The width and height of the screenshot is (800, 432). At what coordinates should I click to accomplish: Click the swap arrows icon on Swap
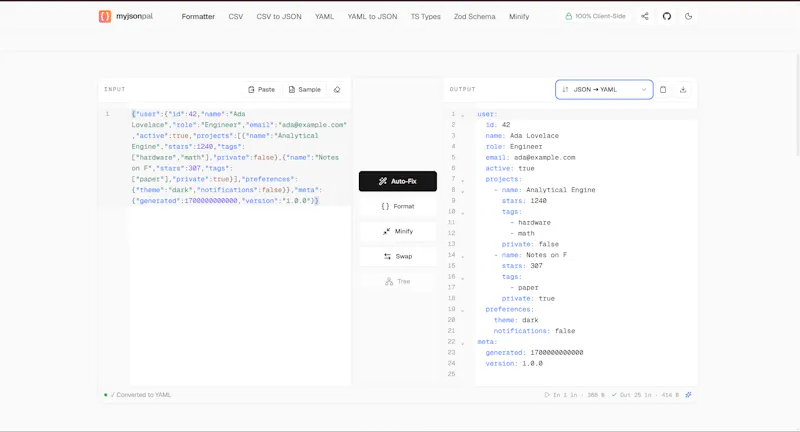pyautogui.click(x=387, y=256)
